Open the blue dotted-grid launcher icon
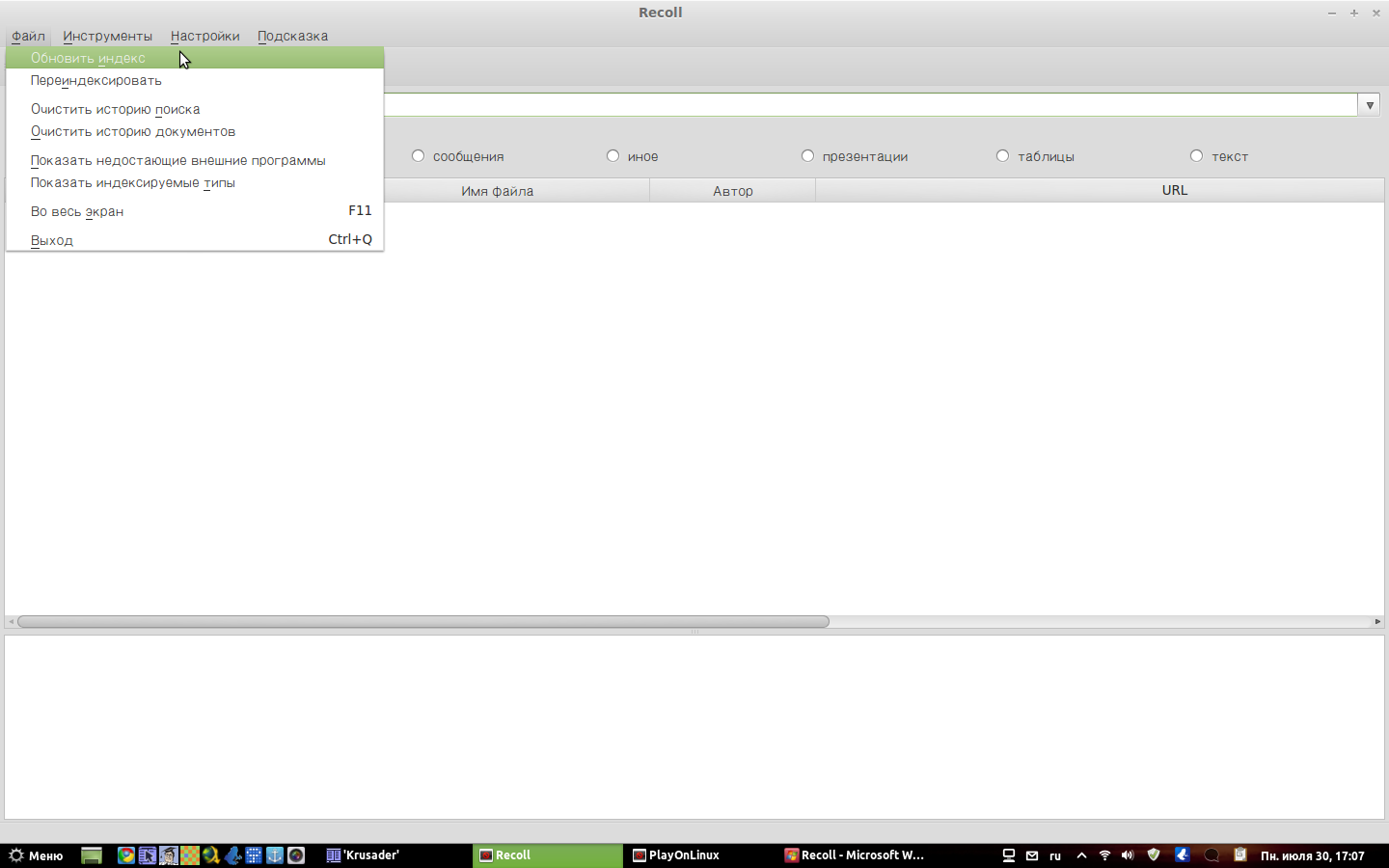The image size is (1389, 868). (x=254, y=855)
